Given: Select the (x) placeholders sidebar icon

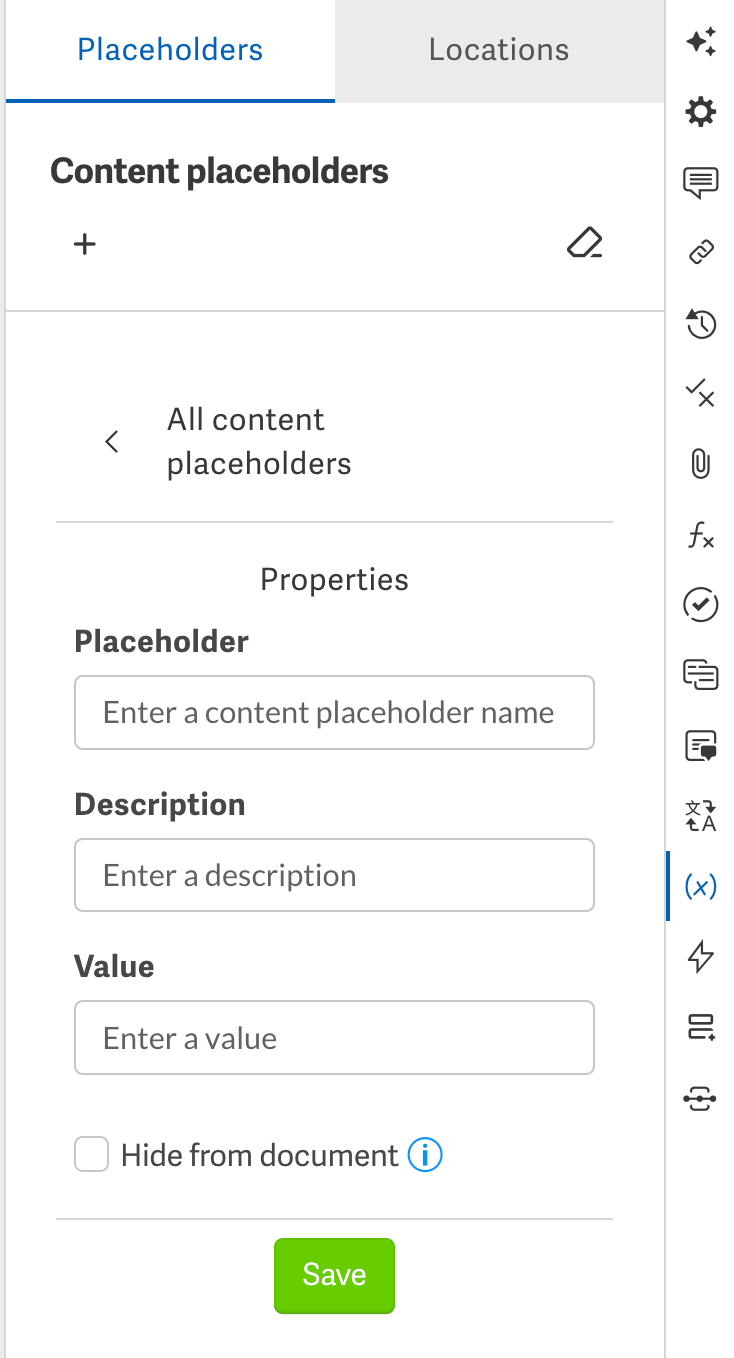Looking at the screenshot, I should click(700, 886).
